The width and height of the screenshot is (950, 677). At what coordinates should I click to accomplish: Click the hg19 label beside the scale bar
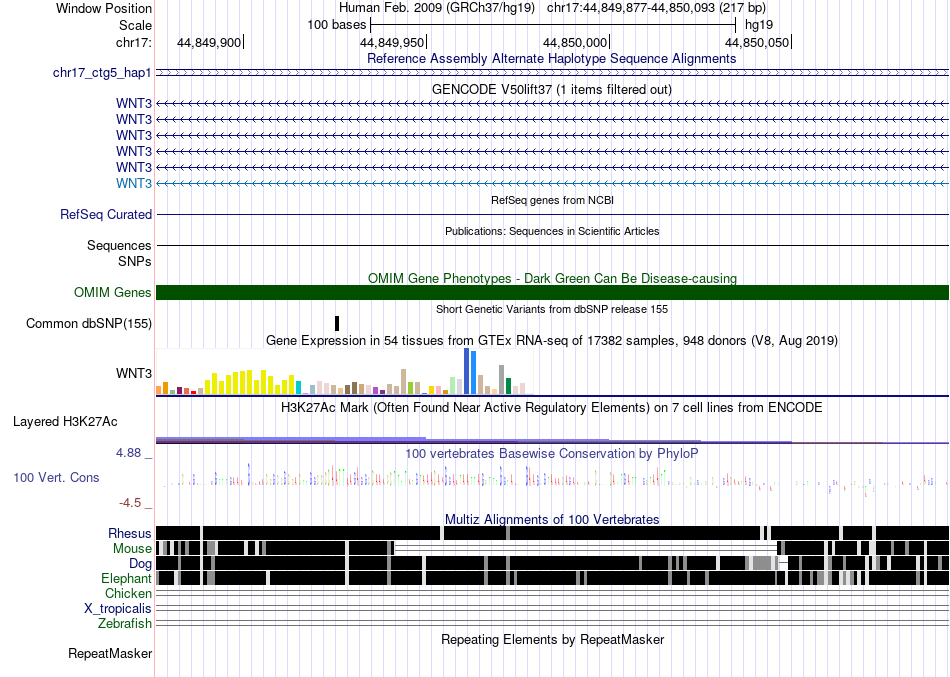(759, 25)
